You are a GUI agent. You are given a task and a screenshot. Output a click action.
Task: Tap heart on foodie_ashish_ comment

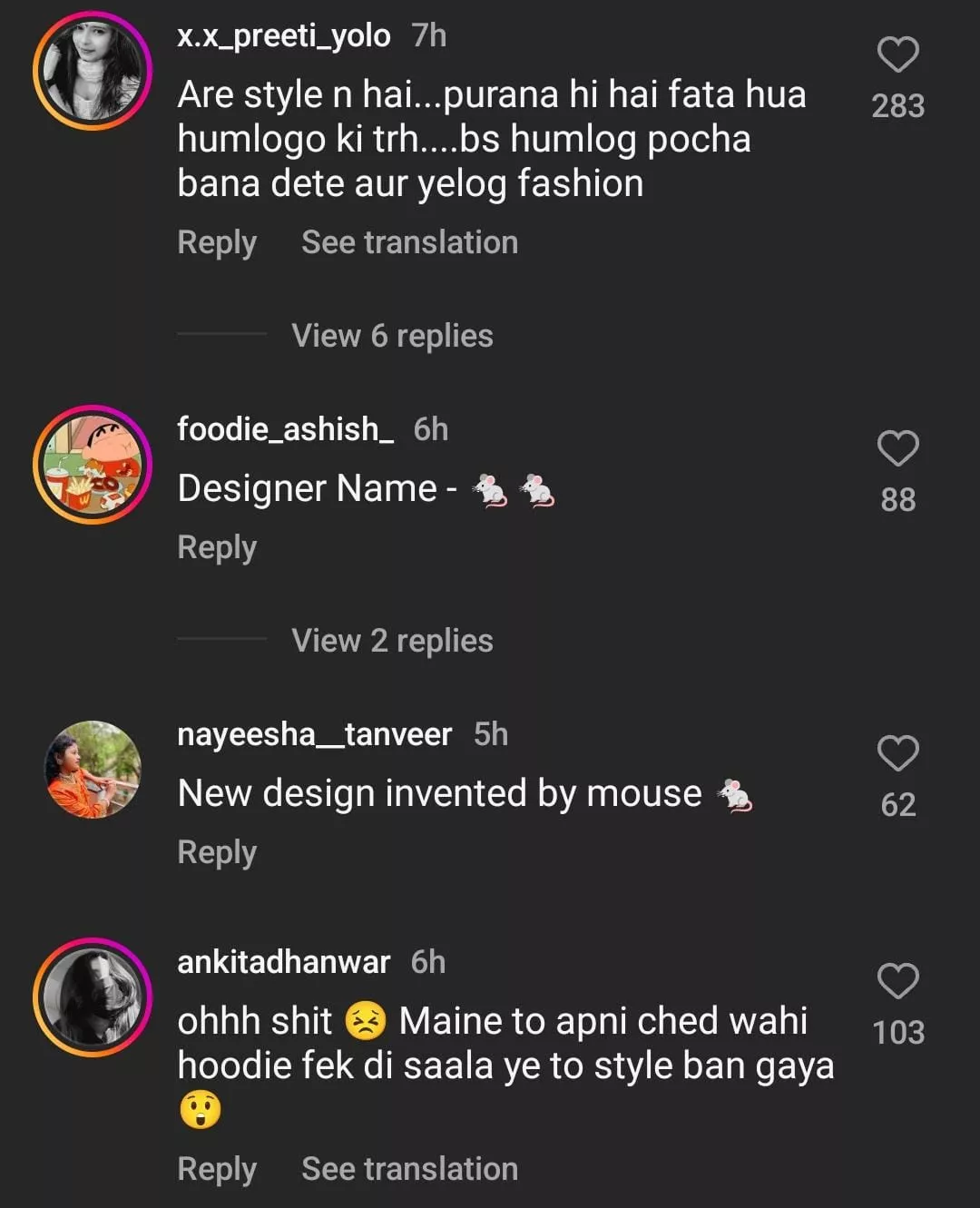tap(897, 449)
